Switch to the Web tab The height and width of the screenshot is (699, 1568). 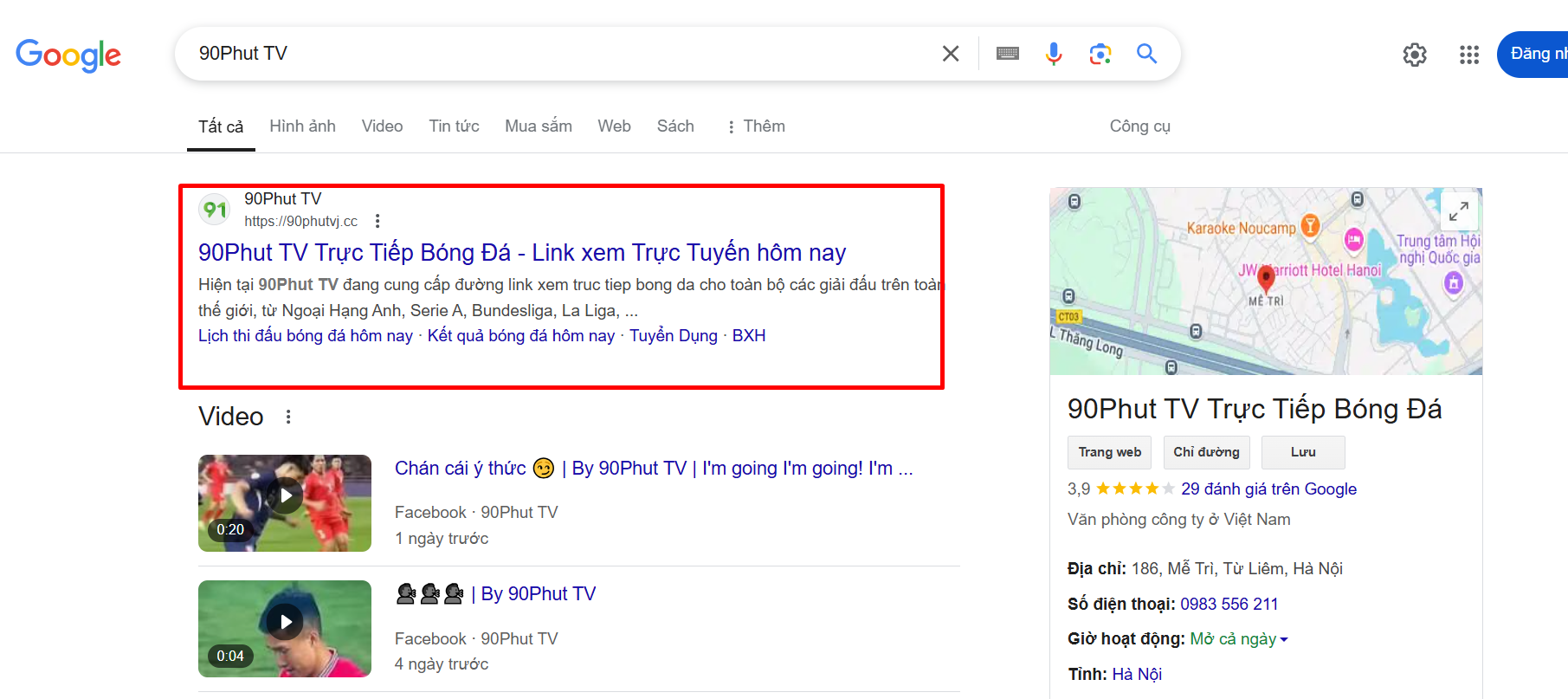pos(614,126)
